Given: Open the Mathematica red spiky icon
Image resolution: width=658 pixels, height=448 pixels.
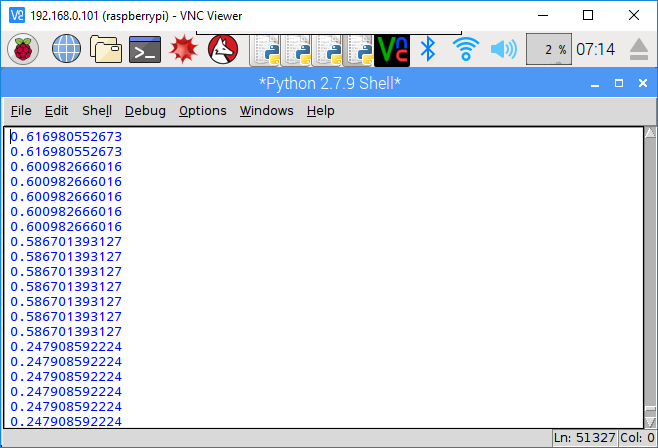Looking at the screenshot, I should 183,48.
